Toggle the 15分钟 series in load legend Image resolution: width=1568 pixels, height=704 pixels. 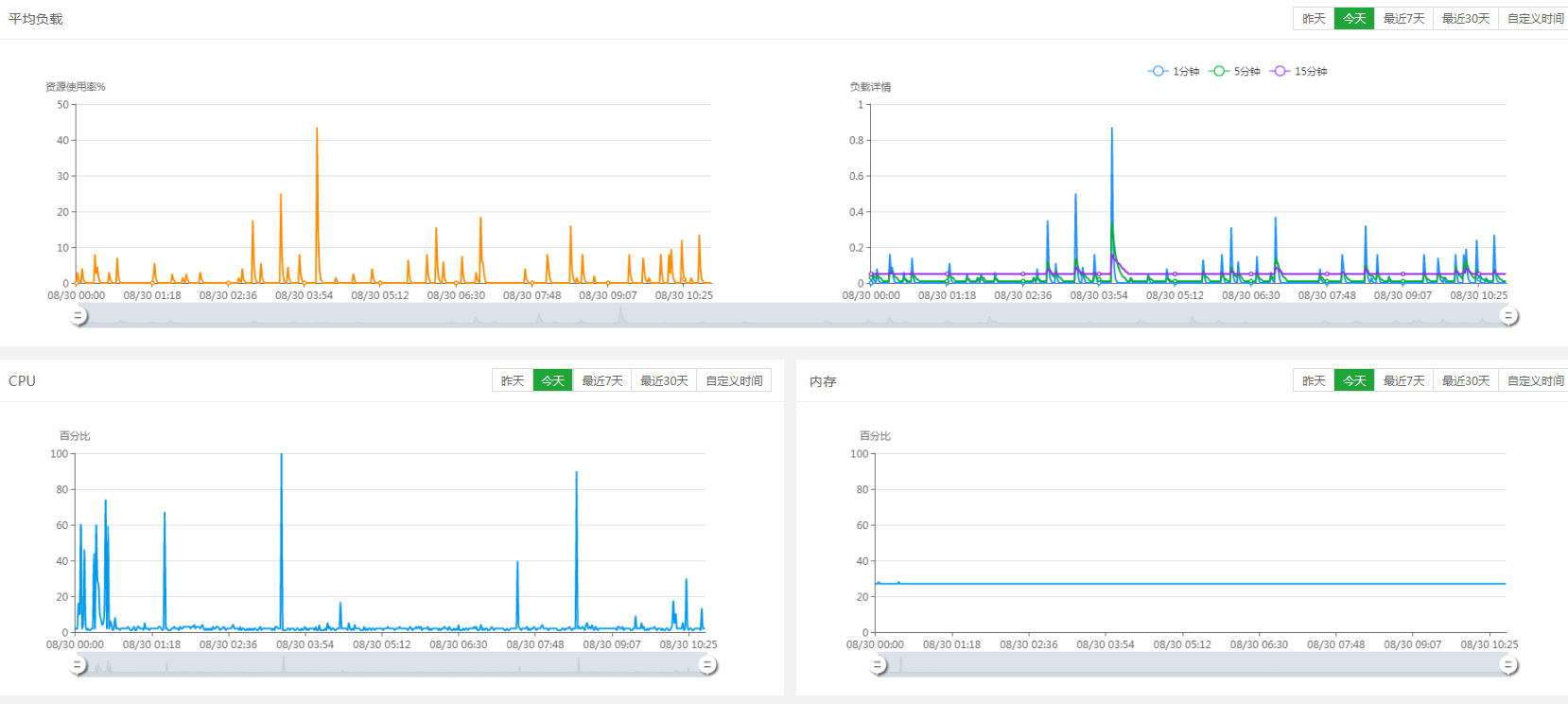tap(1298, 71)
